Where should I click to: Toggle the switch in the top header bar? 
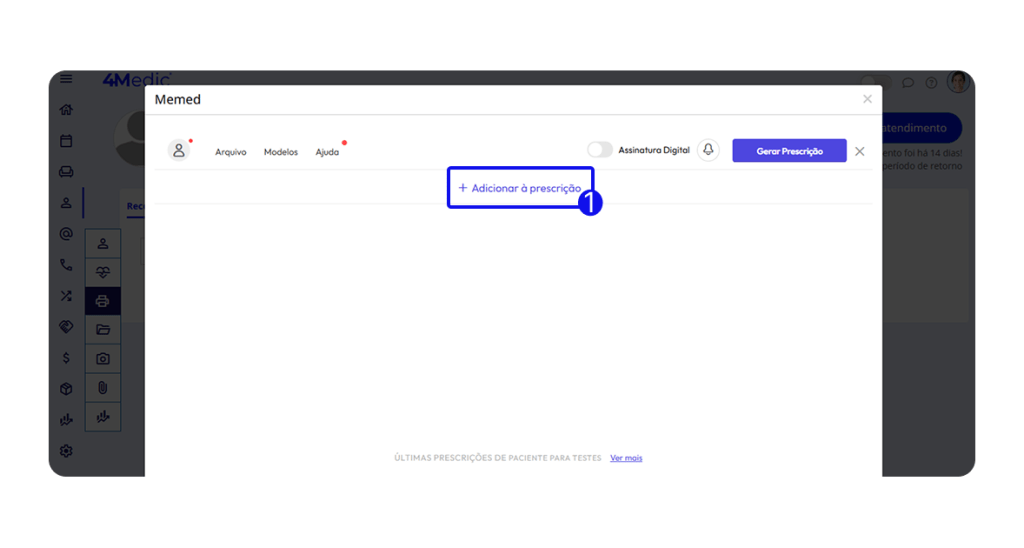pos(875,83)
